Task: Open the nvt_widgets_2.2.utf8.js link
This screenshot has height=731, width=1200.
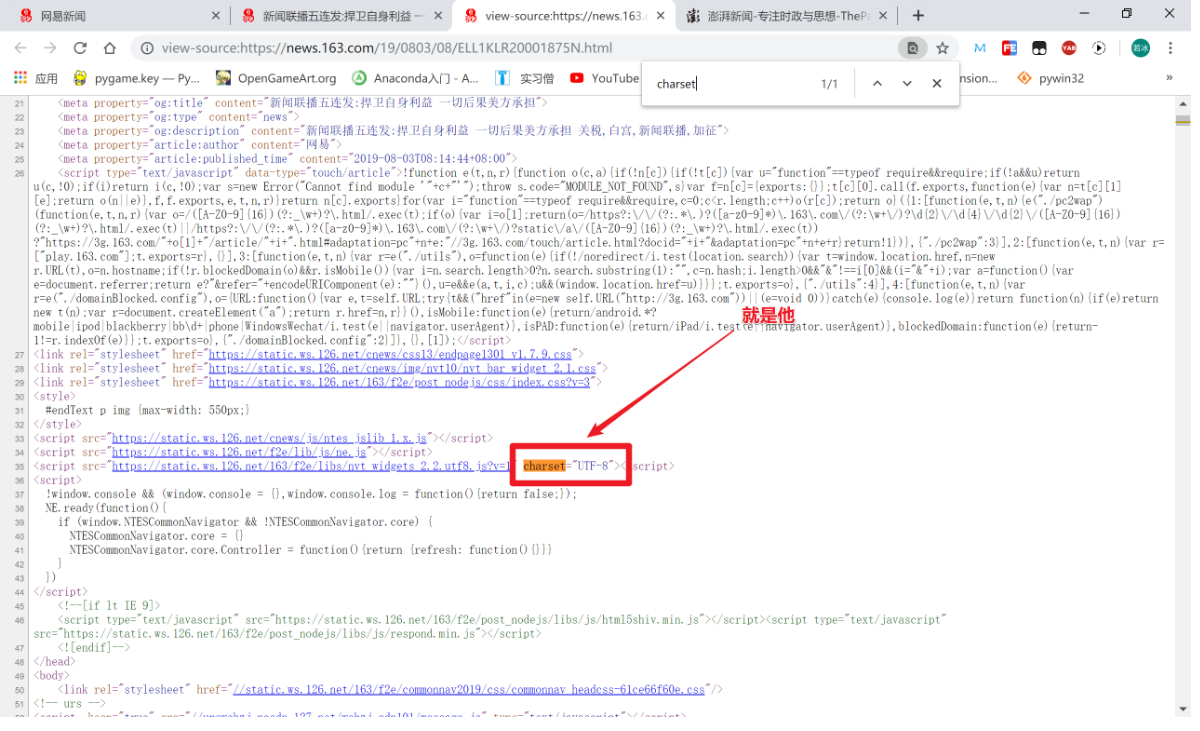Action: (312, 466)
